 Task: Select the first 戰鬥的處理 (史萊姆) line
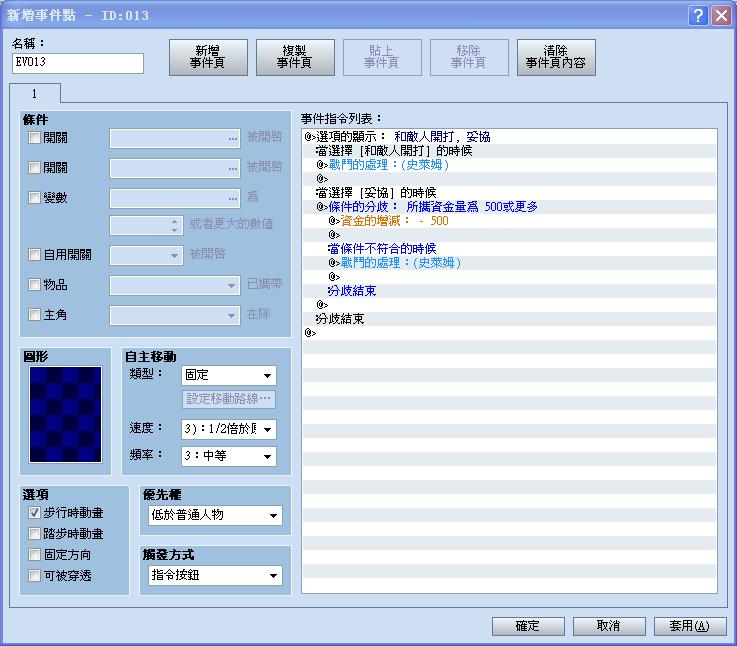click(510, 165)
